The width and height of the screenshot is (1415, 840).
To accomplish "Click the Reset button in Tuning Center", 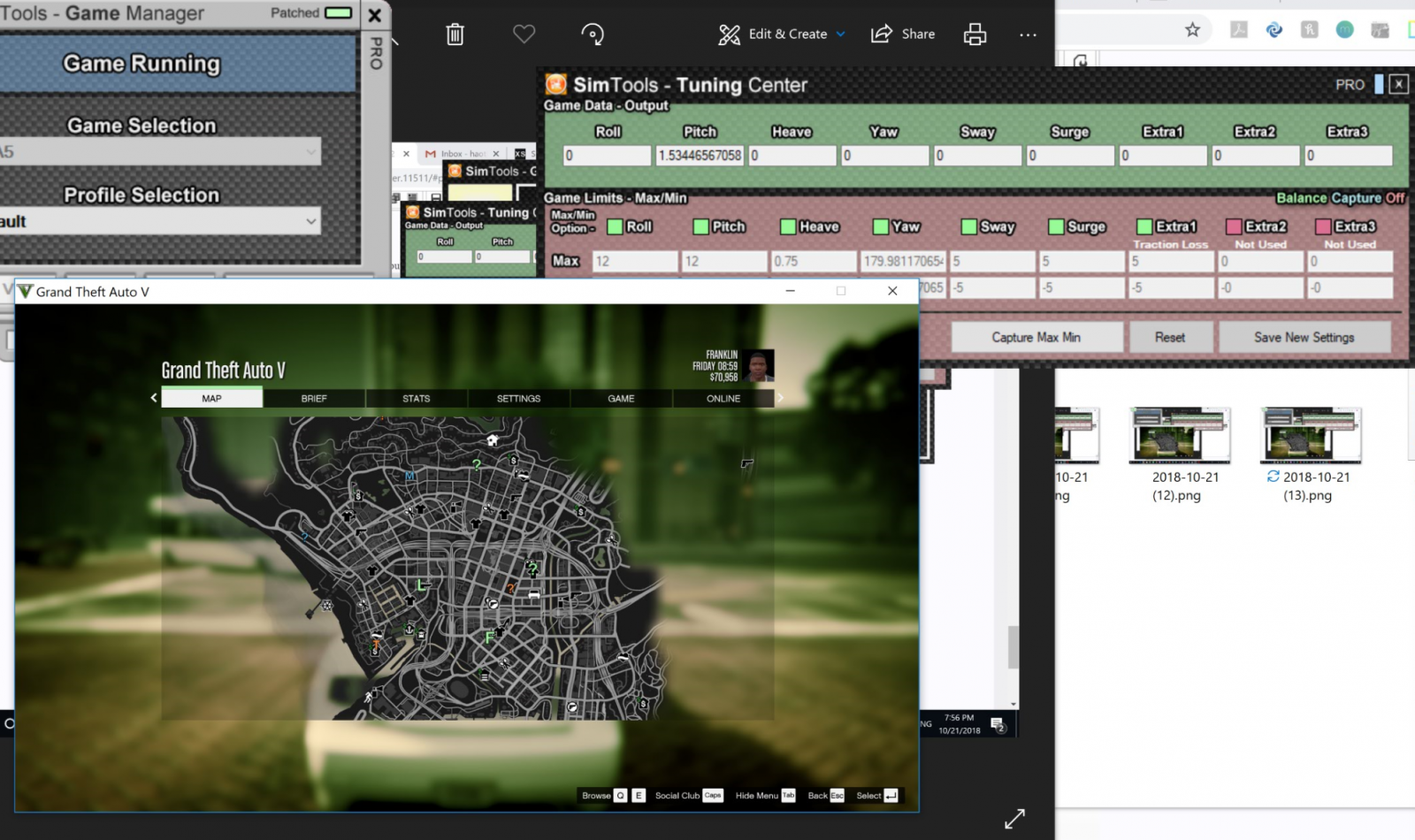I will click(1170, 337).
